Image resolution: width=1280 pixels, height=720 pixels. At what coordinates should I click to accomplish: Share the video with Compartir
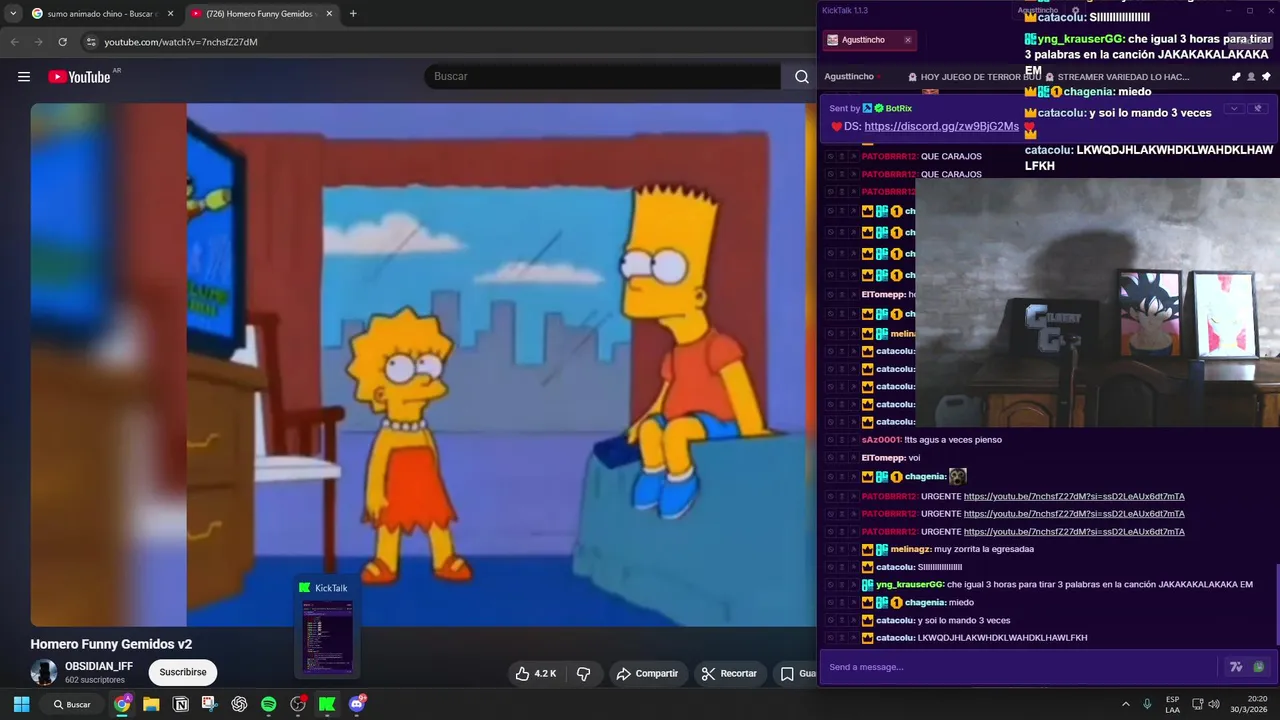click(x=647, y=674)
